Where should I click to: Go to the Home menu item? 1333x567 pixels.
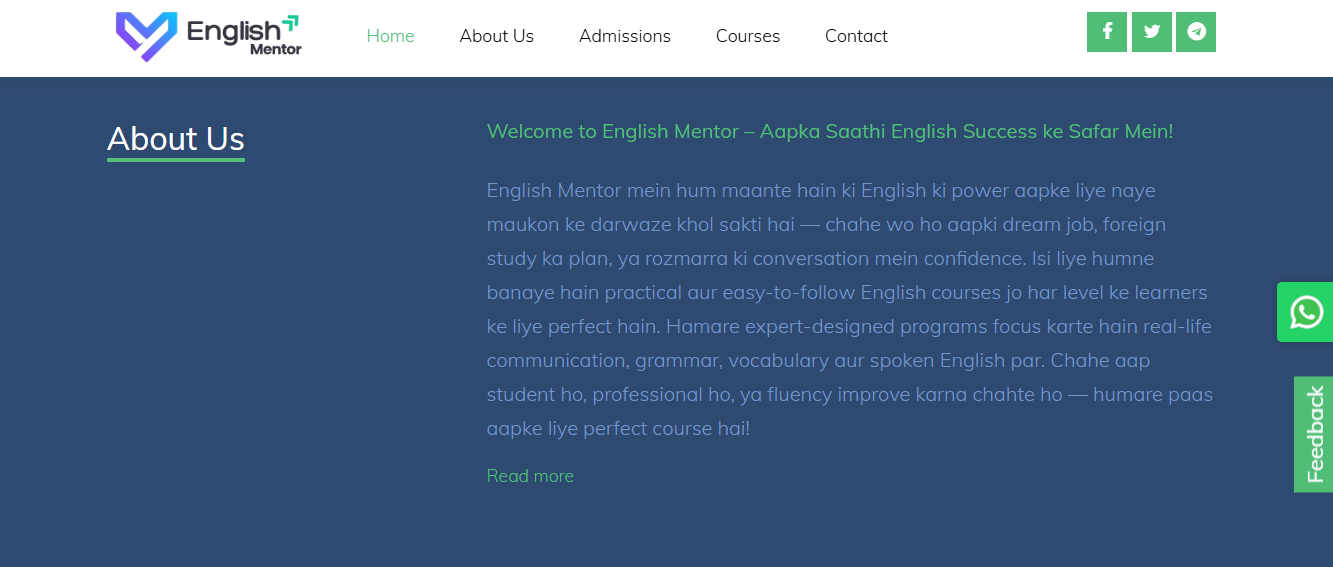[x=390, y=36]
